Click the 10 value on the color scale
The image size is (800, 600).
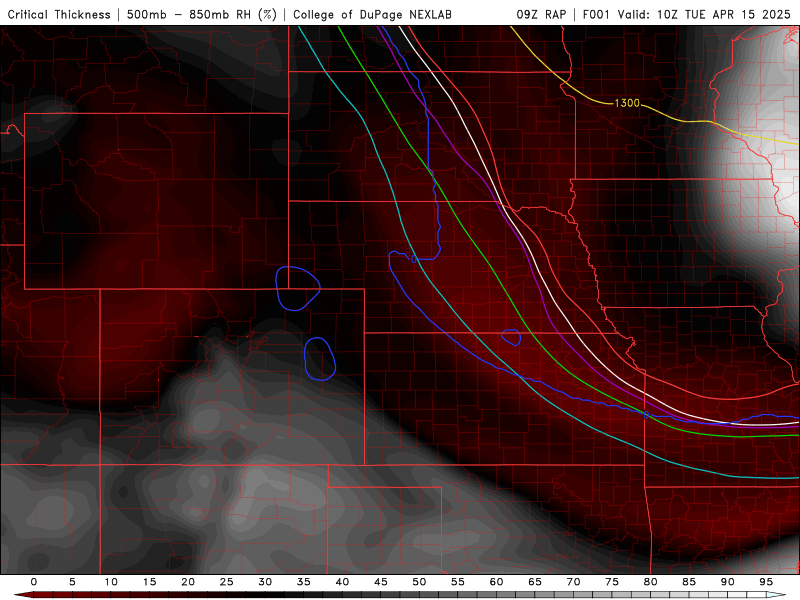pyautogui.click(x=111, y=582)
